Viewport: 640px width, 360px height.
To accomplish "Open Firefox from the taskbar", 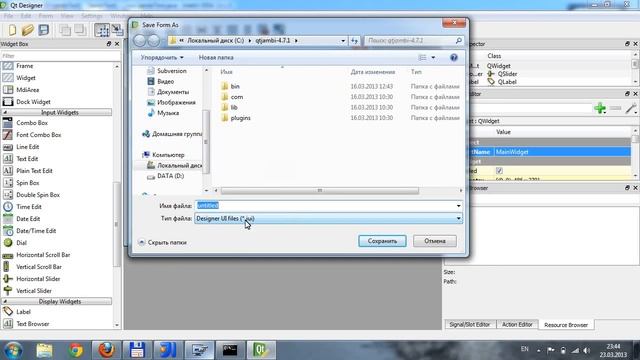I will pos(106,350).
